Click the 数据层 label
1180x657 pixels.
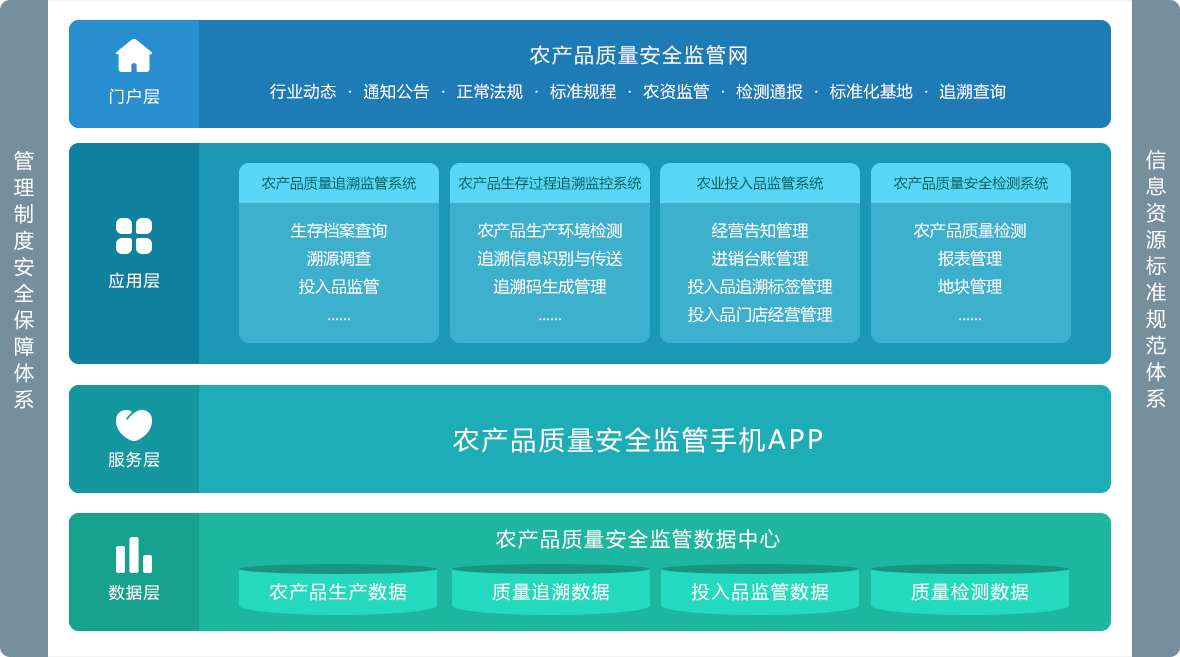point(134,592)
